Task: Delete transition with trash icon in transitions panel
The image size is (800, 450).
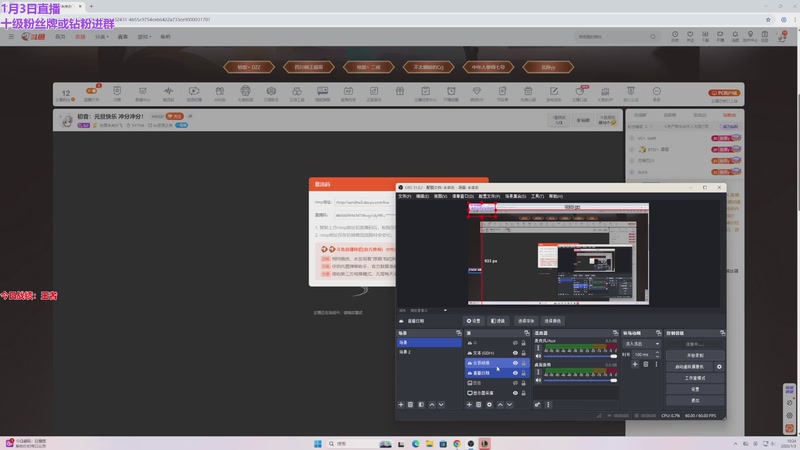Action: (646, 364)
